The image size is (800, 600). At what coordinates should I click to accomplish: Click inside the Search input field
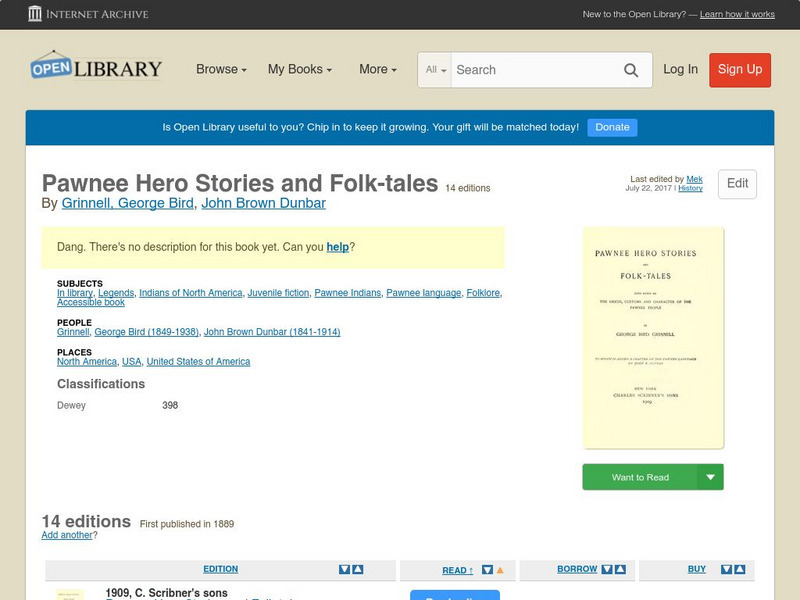530,70
